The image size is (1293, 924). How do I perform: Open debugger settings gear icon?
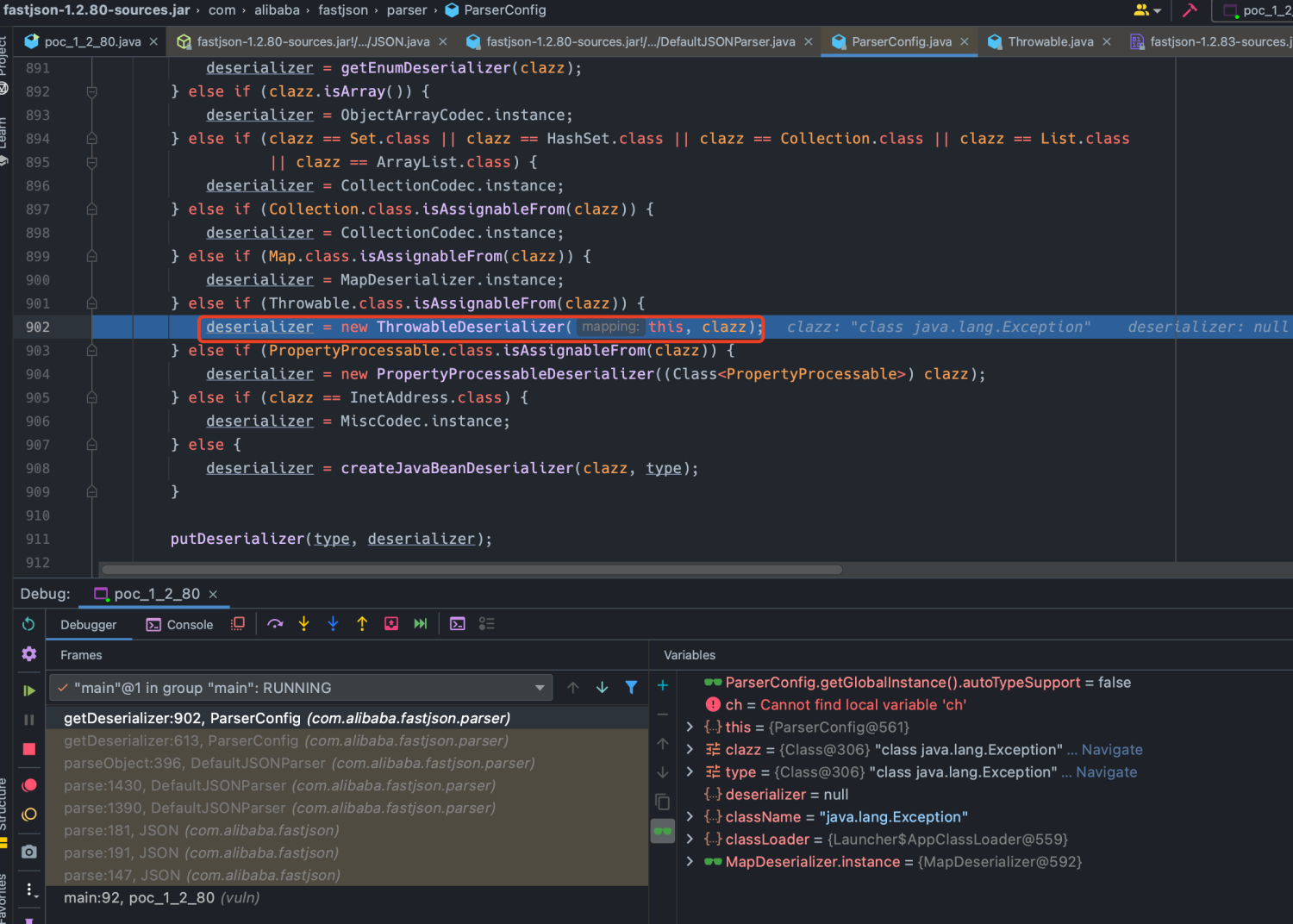pos(28,654)
